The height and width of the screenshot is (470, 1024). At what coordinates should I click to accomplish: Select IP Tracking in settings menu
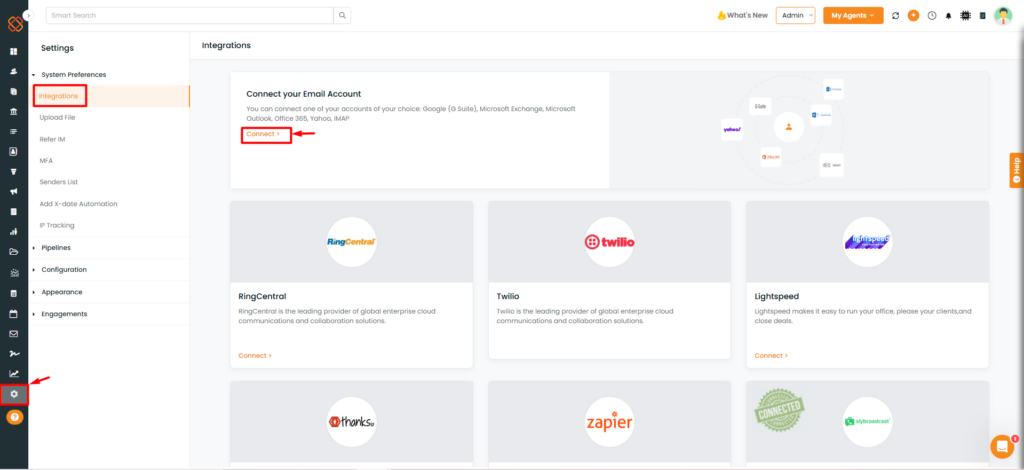[57, 225]
